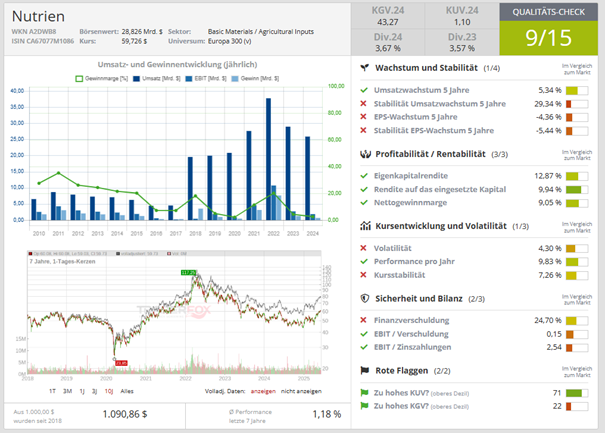
Task: Open the Finanzverschuldung metric
Action: (x=411, y=320)
